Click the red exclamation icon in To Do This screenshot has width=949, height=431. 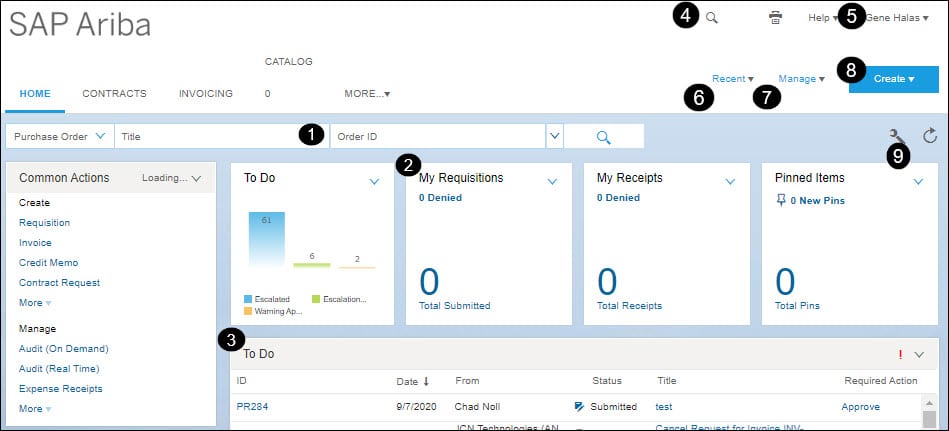900,354
